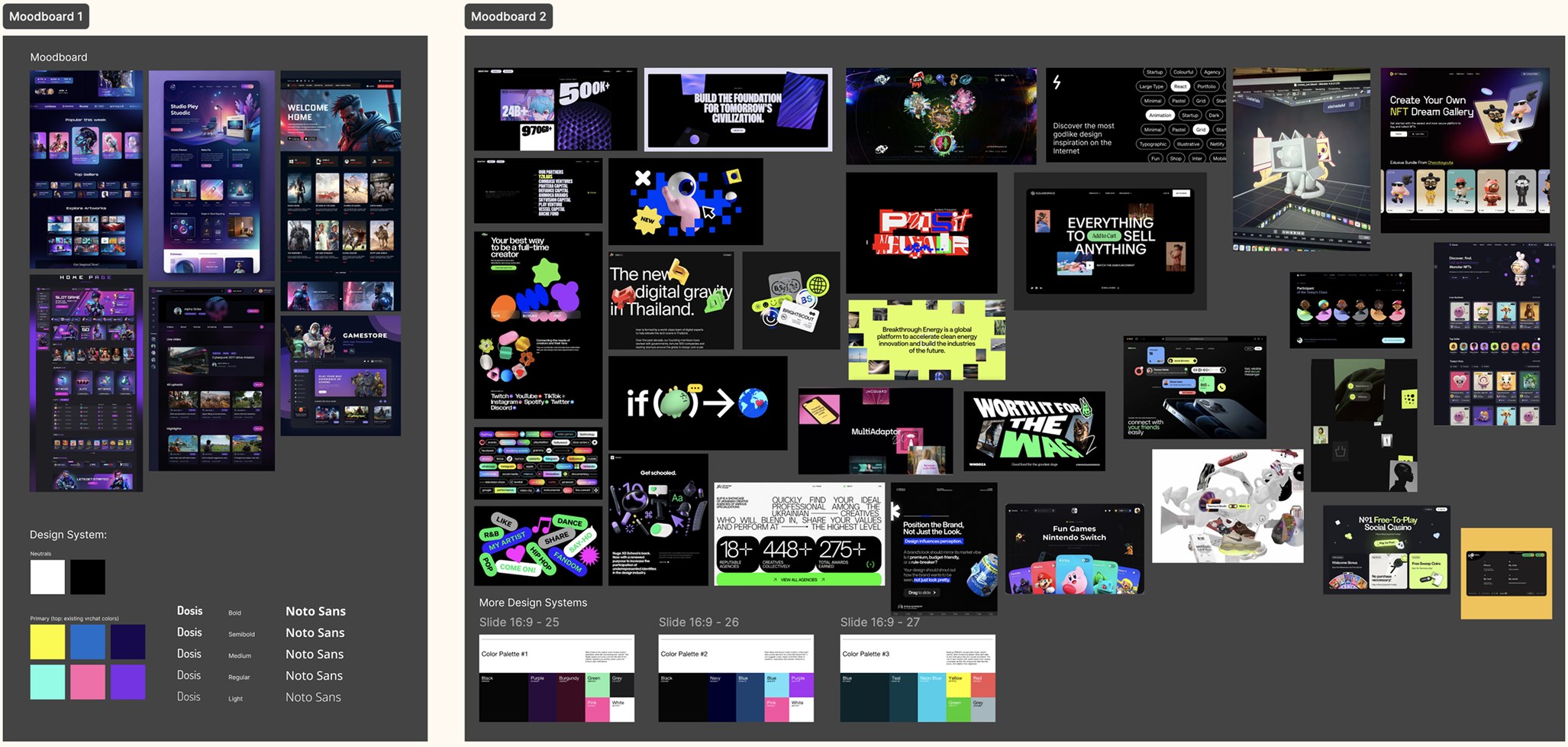Viewport: 1568px width, 747px height.
Task: Select the yellow-background dark laptop mockup
Action: [1506, 573]
